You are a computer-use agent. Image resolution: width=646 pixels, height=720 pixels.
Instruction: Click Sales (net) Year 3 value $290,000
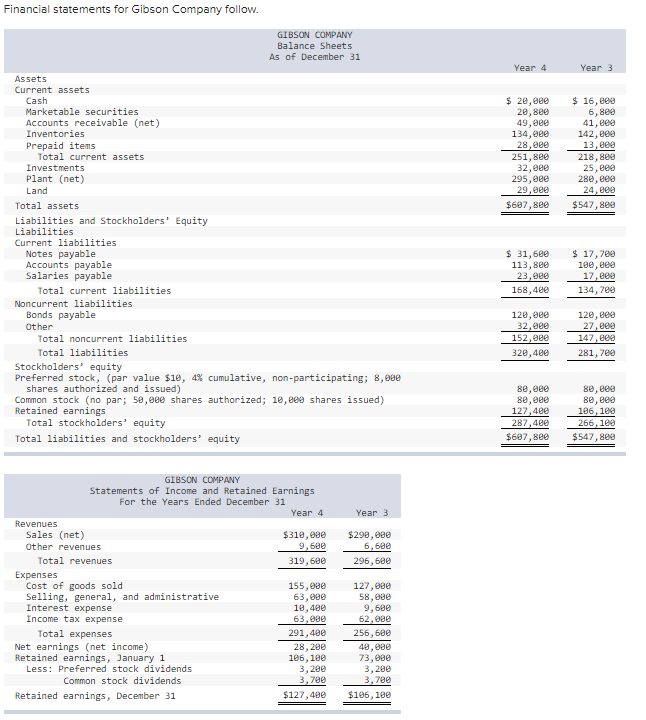tap(370, 535)
